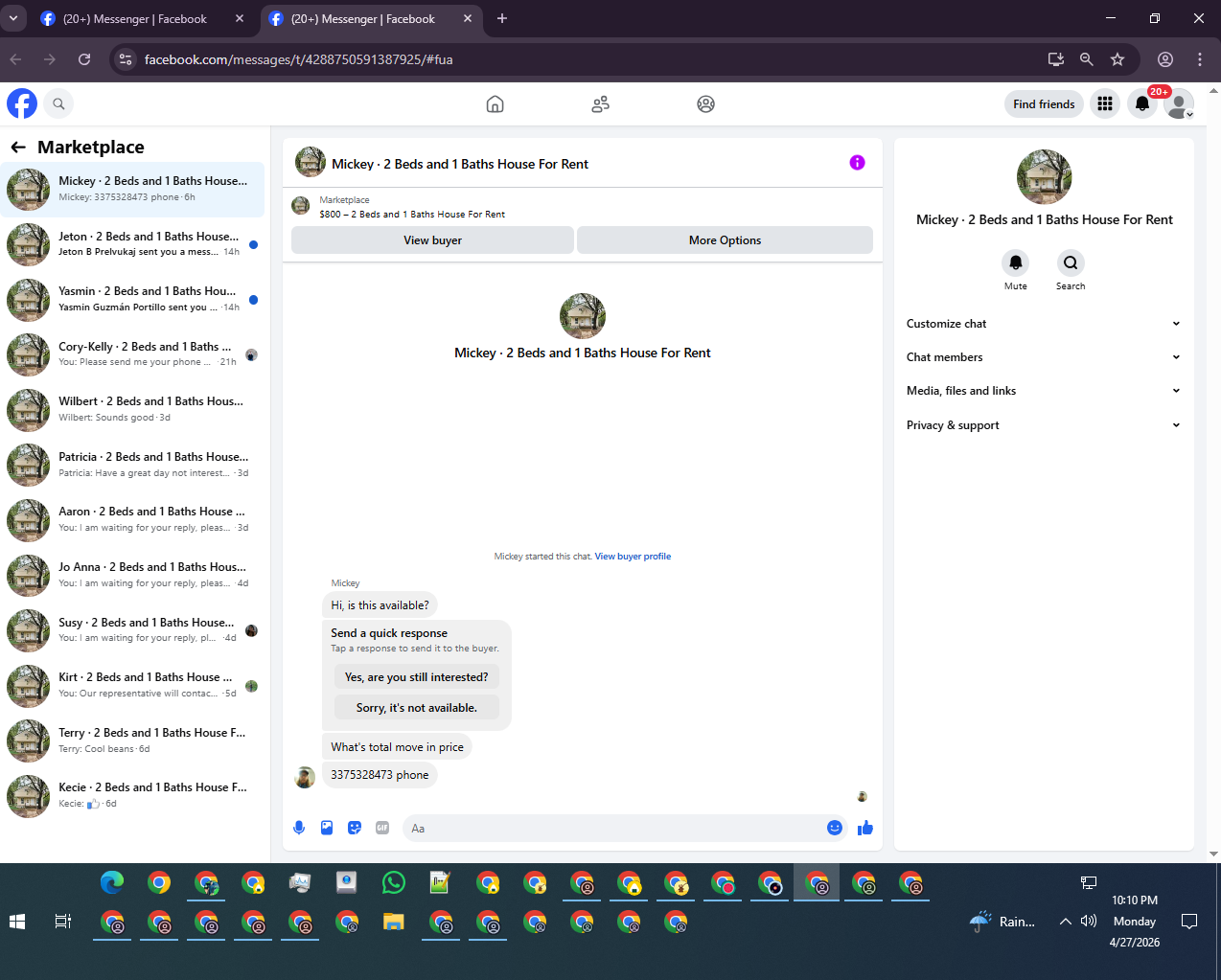Go back using Marketplace back arrow

[18, 147]
